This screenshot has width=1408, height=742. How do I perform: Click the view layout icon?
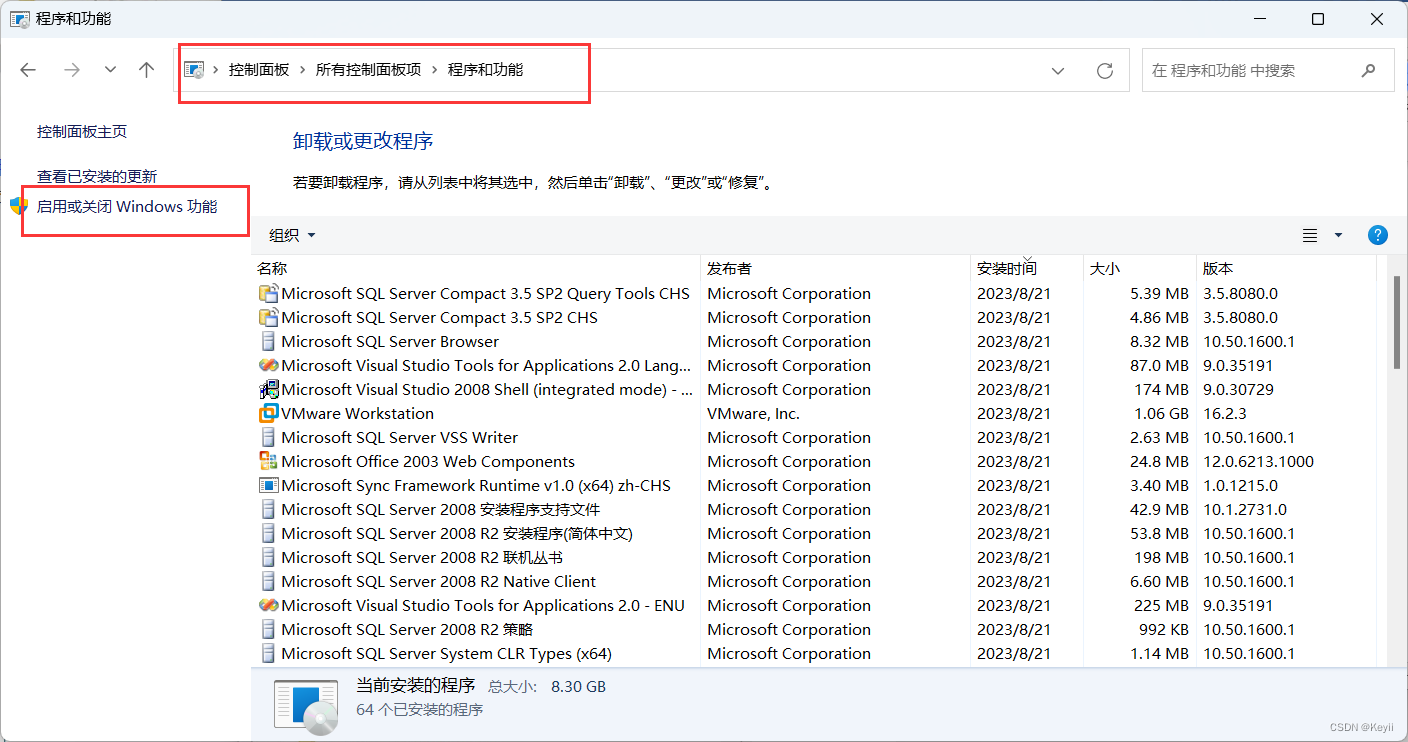[1310, 236]
